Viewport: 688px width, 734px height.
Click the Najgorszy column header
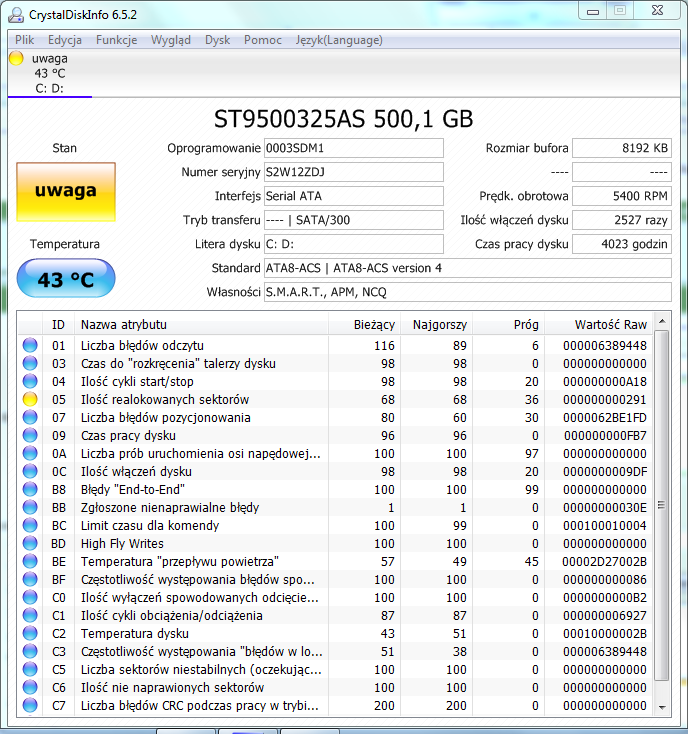pos(436,324)
